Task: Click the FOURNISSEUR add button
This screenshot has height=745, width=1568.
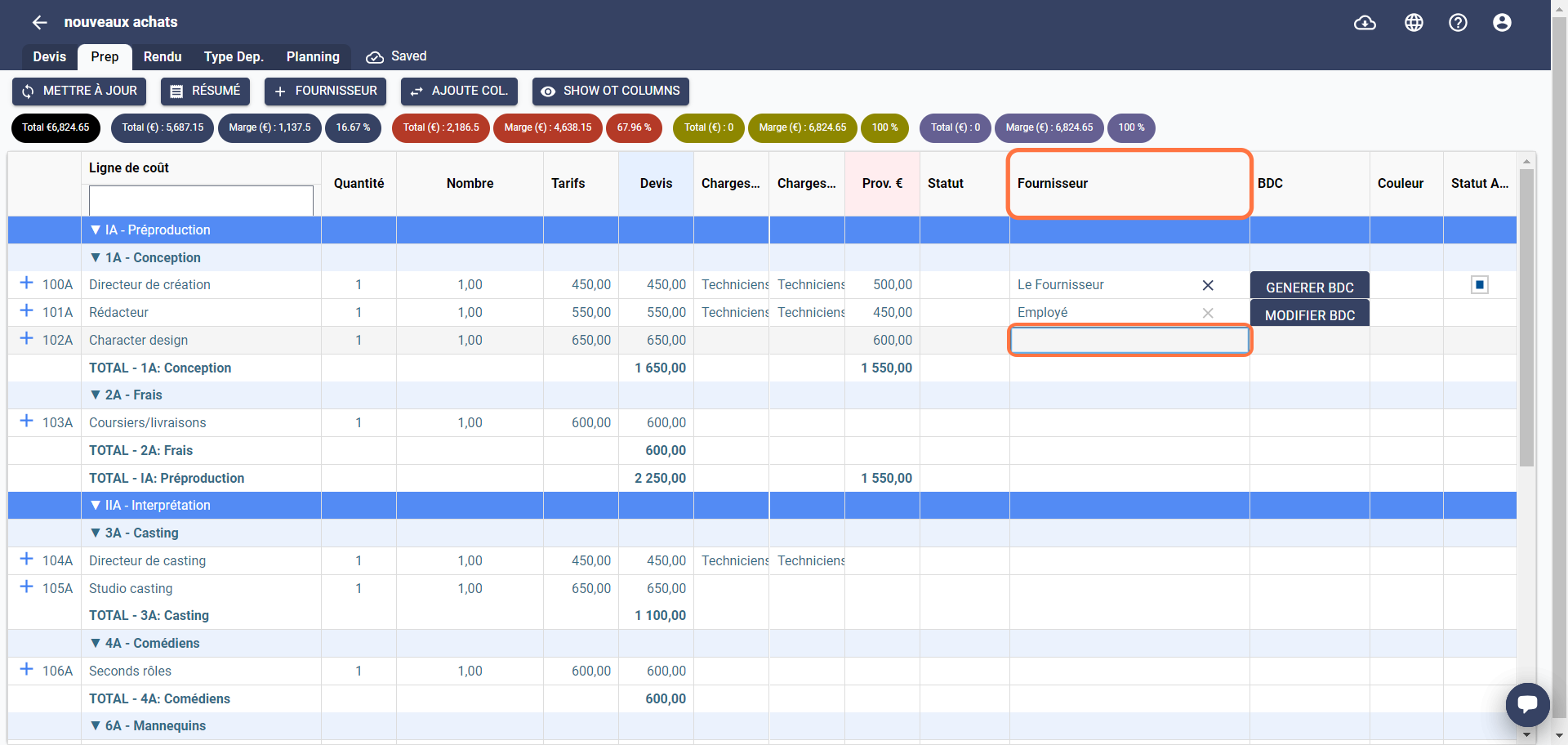Action: (325, 91)
